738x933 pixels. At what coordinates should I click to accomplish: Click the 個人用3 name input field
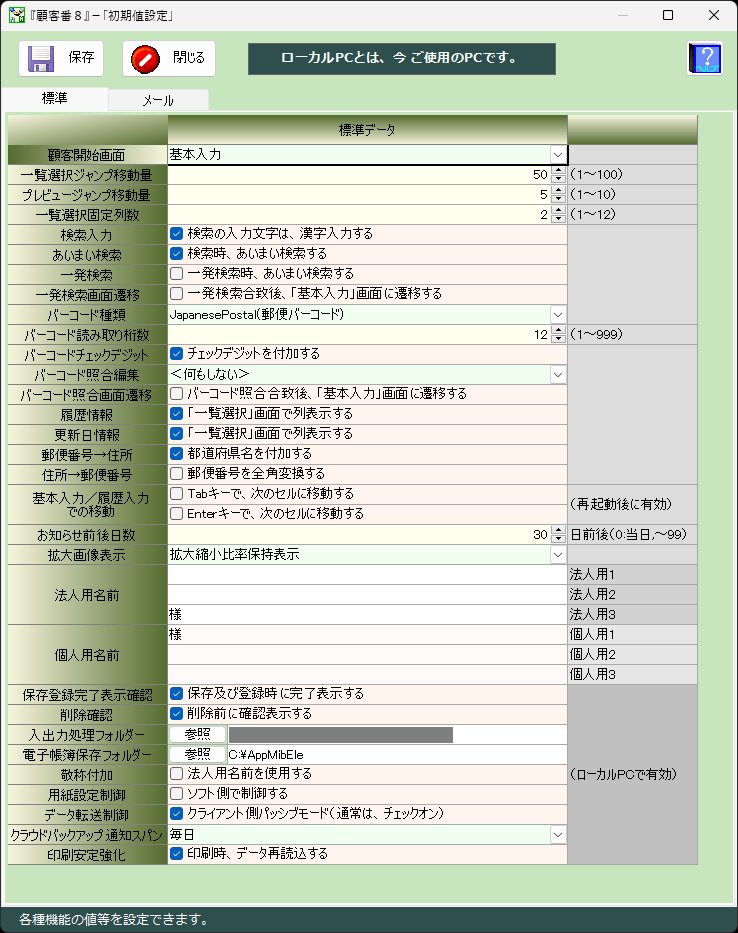click(x=367, y=674)
